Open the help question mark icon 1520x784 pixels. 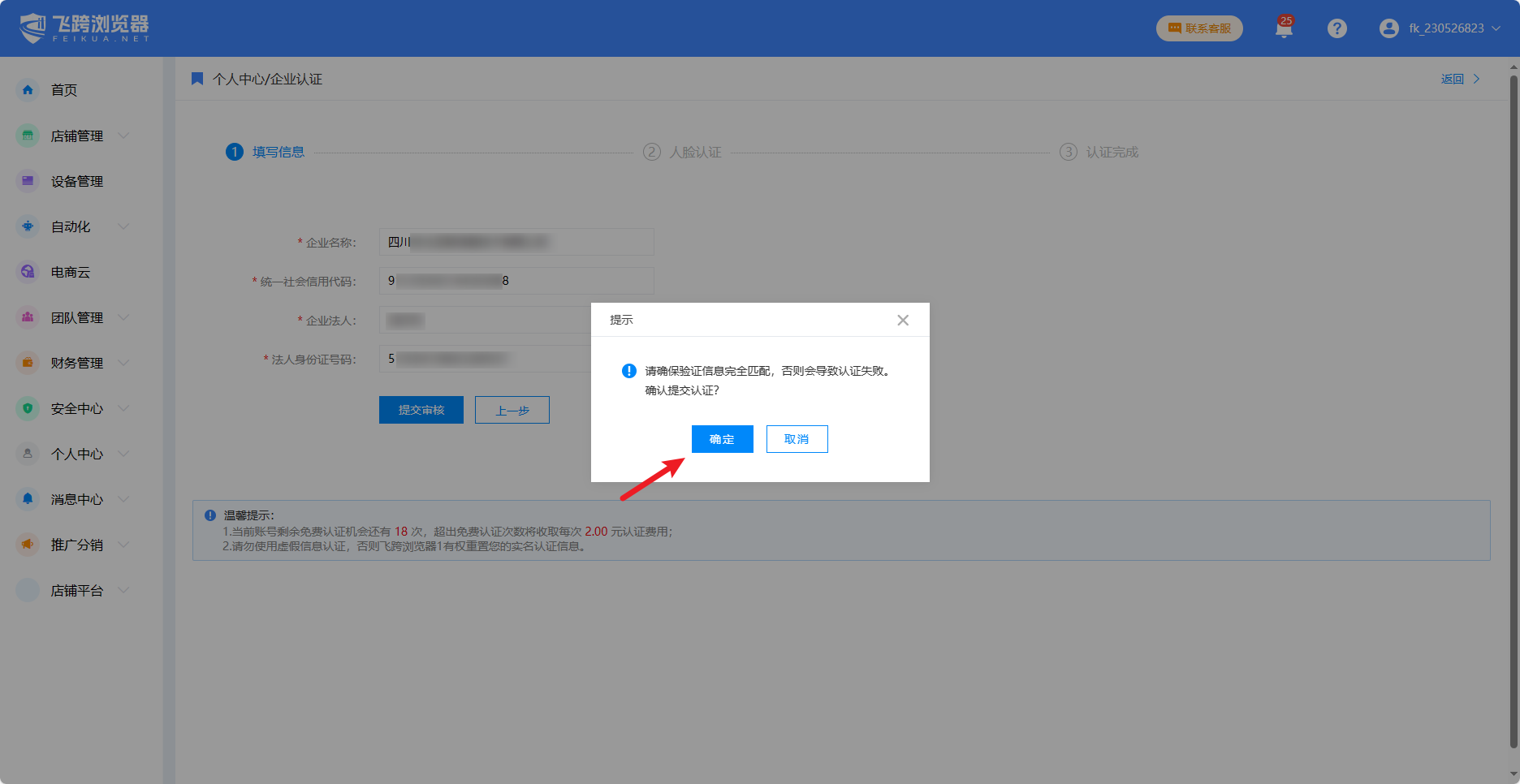(1336, 28)
